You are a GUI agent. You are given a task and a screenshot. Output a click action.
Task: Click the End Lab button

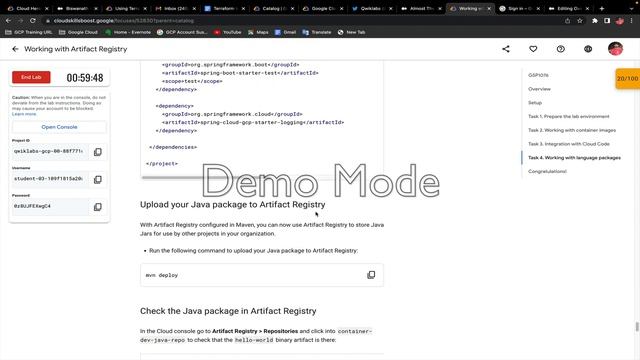pos(31,77)
